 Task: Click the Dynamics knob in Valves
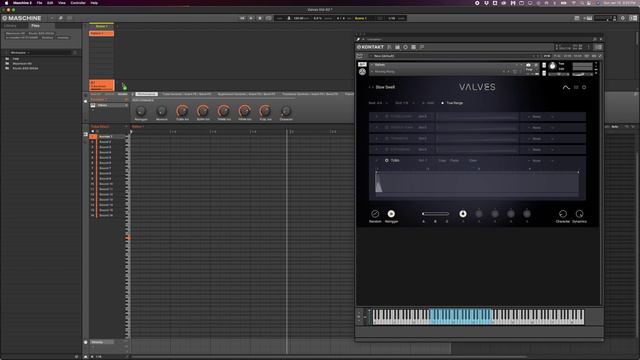click(x=579, y=213)
